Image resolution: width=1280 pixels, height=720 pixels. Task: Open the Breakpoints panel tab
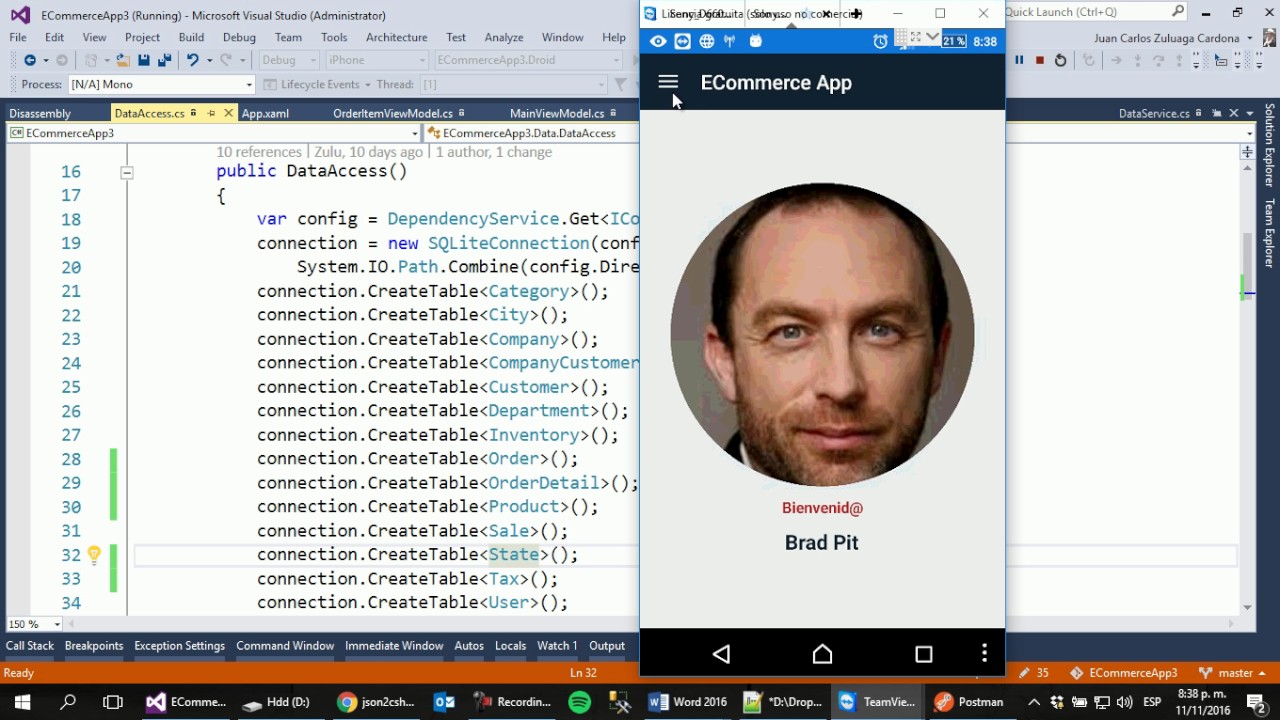click(x=94, y=646)
